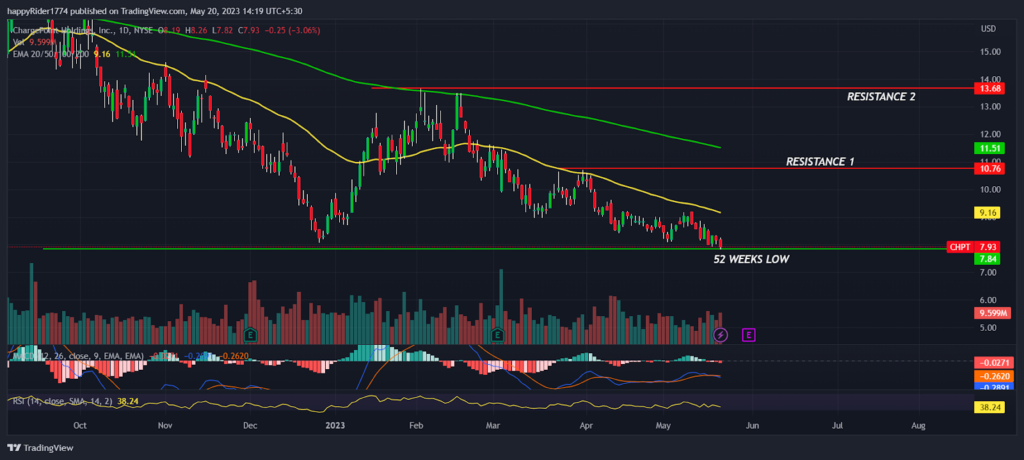
Task: Click the 2023 label on time axis
Action: click(x=334, y=425)
